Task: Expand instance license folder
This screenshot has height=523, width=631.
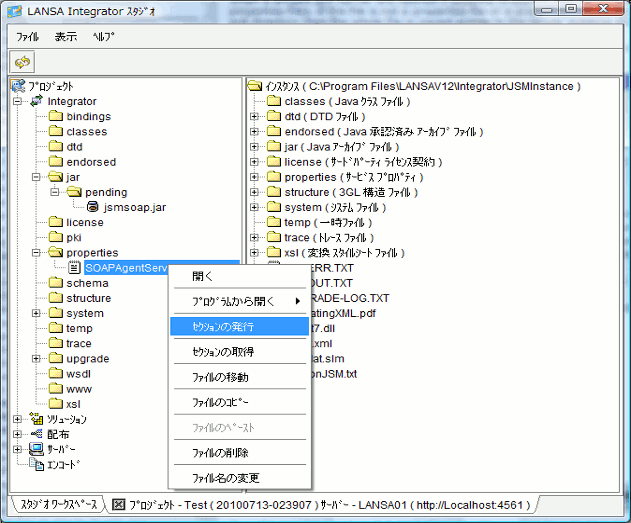Action: tap(254, 162)
